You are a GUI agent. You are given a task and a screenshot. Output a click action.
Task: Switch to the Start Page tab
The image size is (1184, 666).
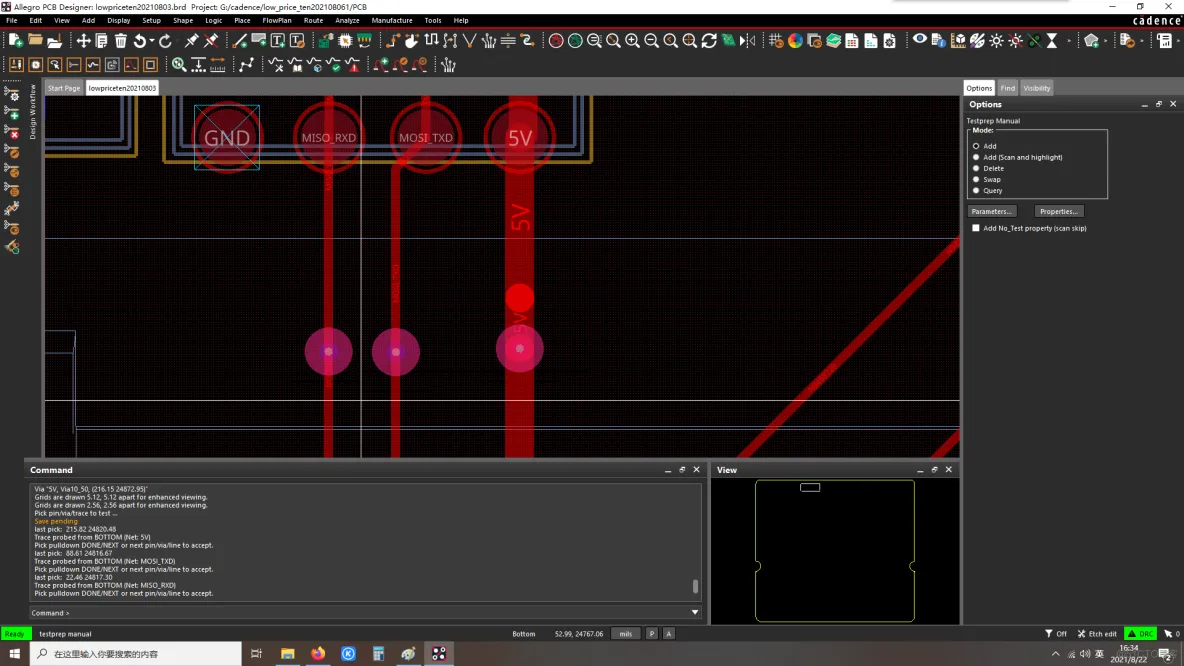pyautogui.click(x=63, y=88)
